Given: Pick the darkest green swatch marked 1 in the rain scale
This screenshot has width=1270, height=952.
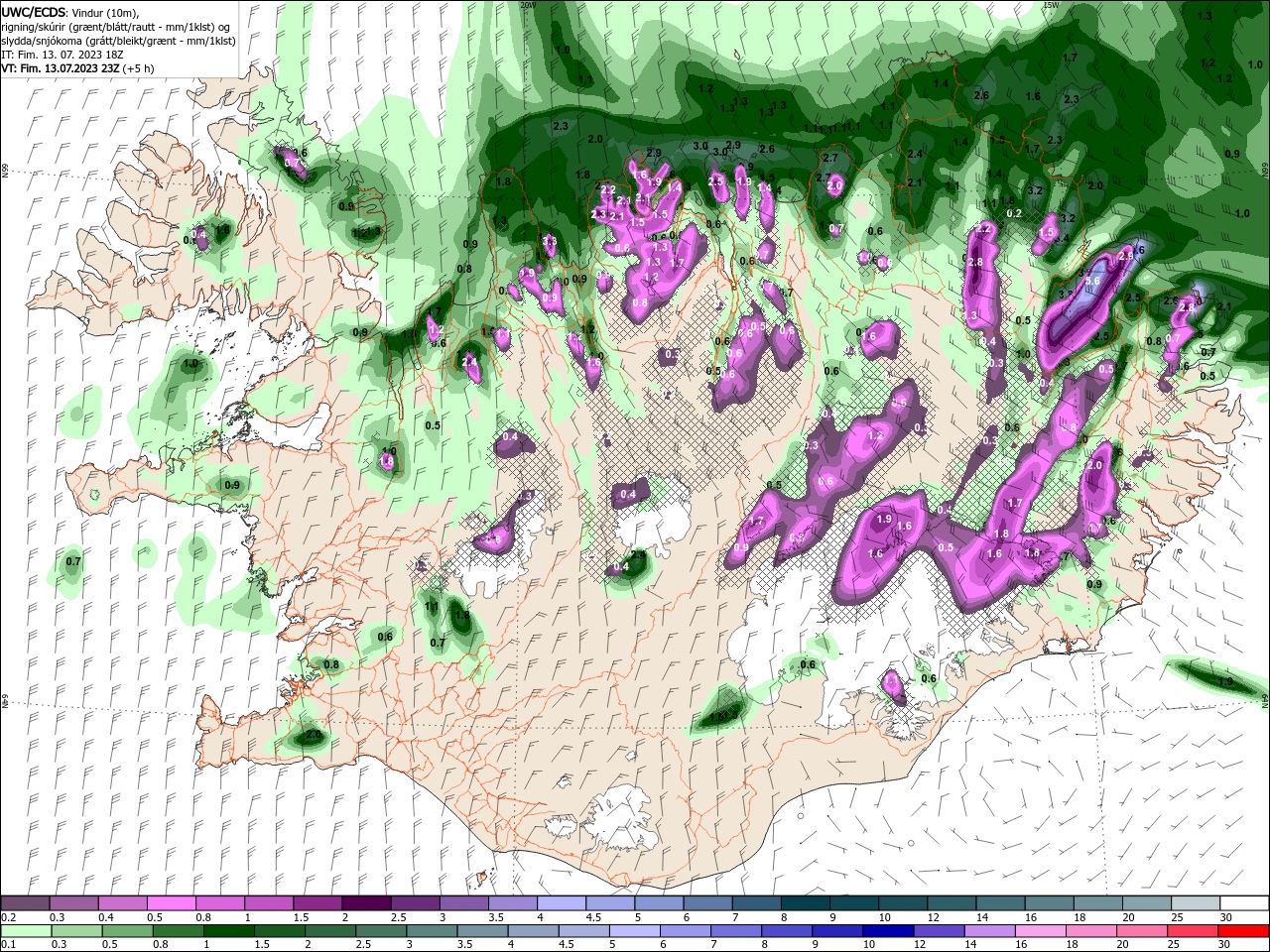Looking at the screenshot, I should (x=228, y=930).
